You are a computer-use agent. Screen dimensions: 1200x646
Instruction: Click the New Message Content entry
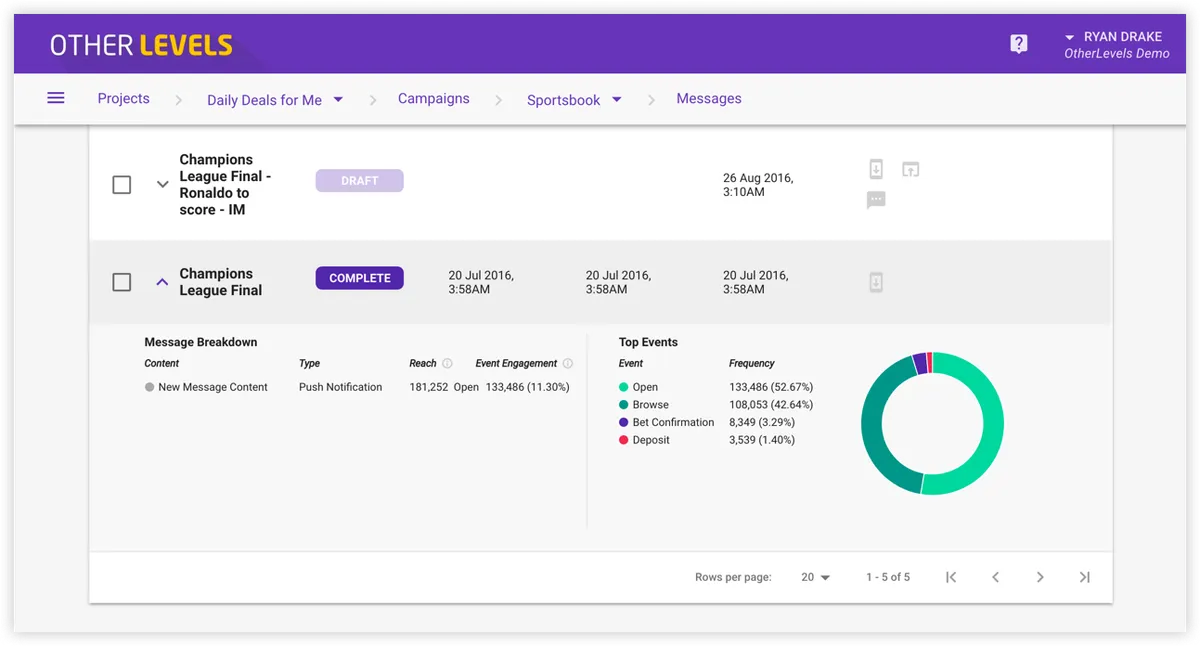point(213,387)
